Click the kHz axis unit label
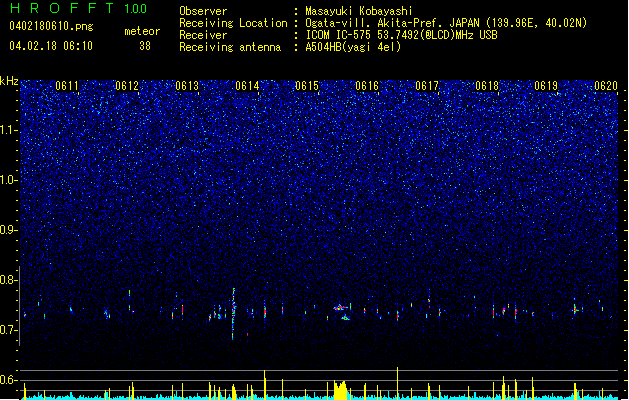 [9, 81]
